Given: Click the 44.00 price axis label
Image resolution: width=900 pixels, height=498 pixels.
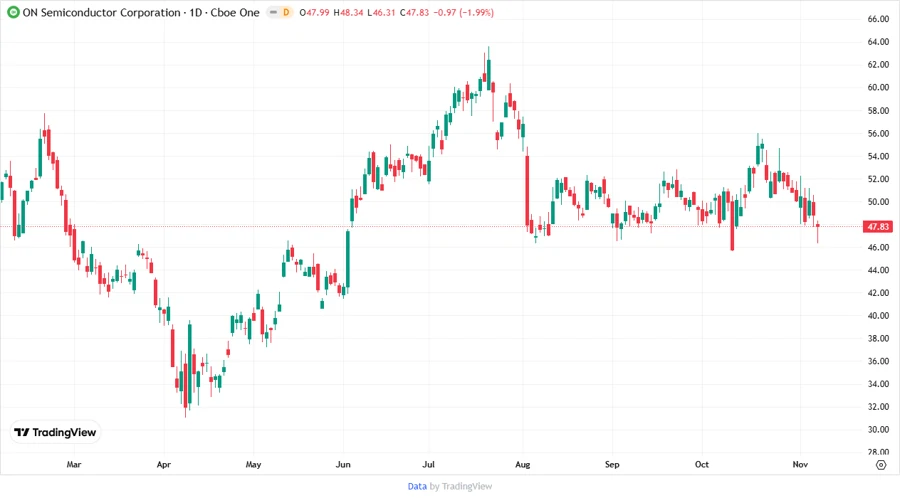Looking at the screenshot, I should pos(878,270).
